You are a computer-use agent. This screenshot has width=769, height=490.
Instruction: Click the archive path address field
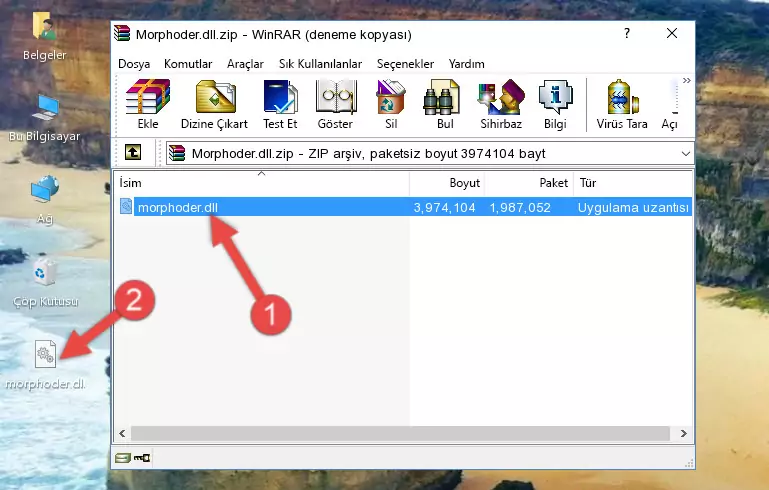pos(430,154)
